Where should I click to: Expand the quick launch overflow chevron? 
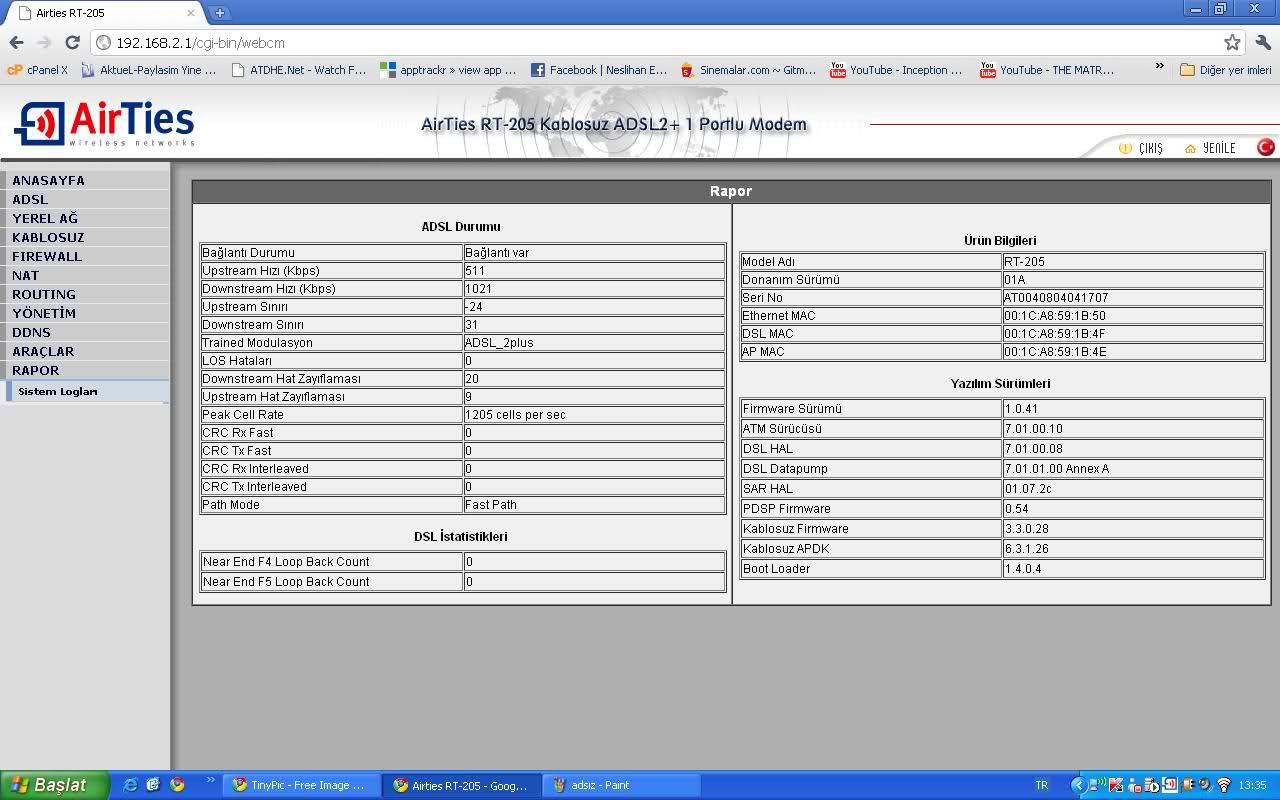[x=210, y=780]
